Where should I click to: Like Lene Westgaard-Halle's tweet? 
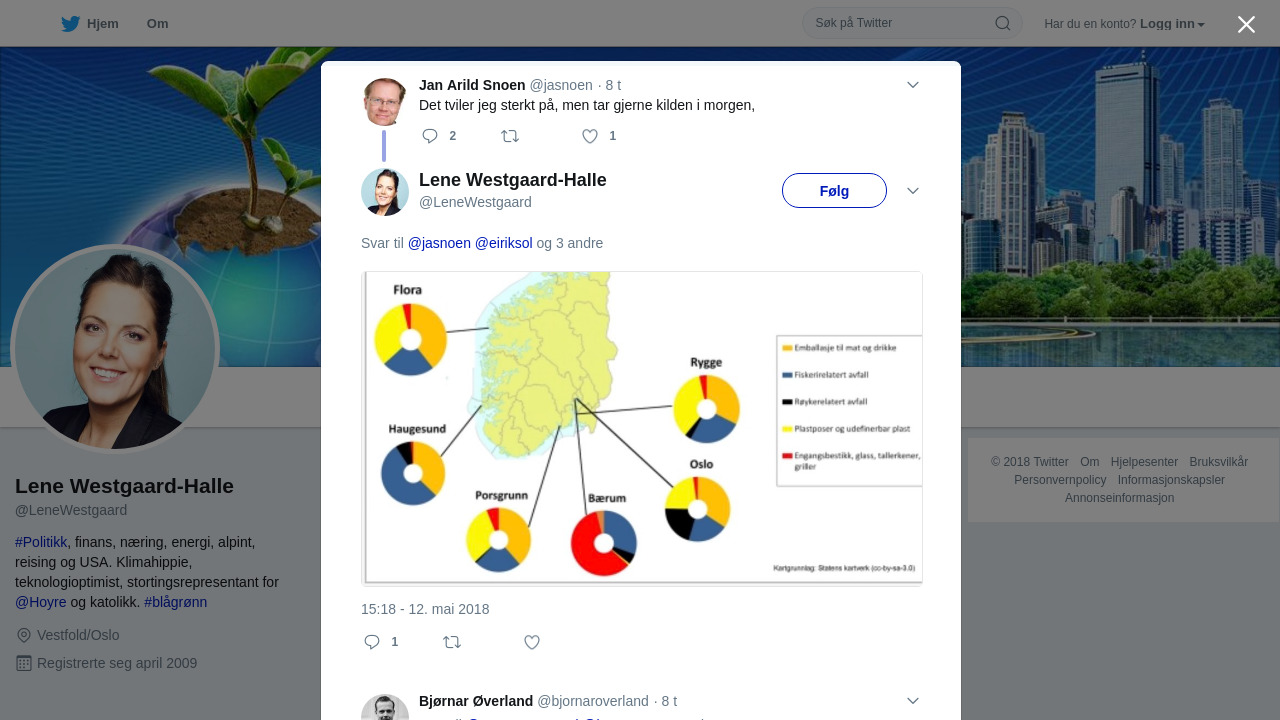pyautogui.click(x=532, y=642)
